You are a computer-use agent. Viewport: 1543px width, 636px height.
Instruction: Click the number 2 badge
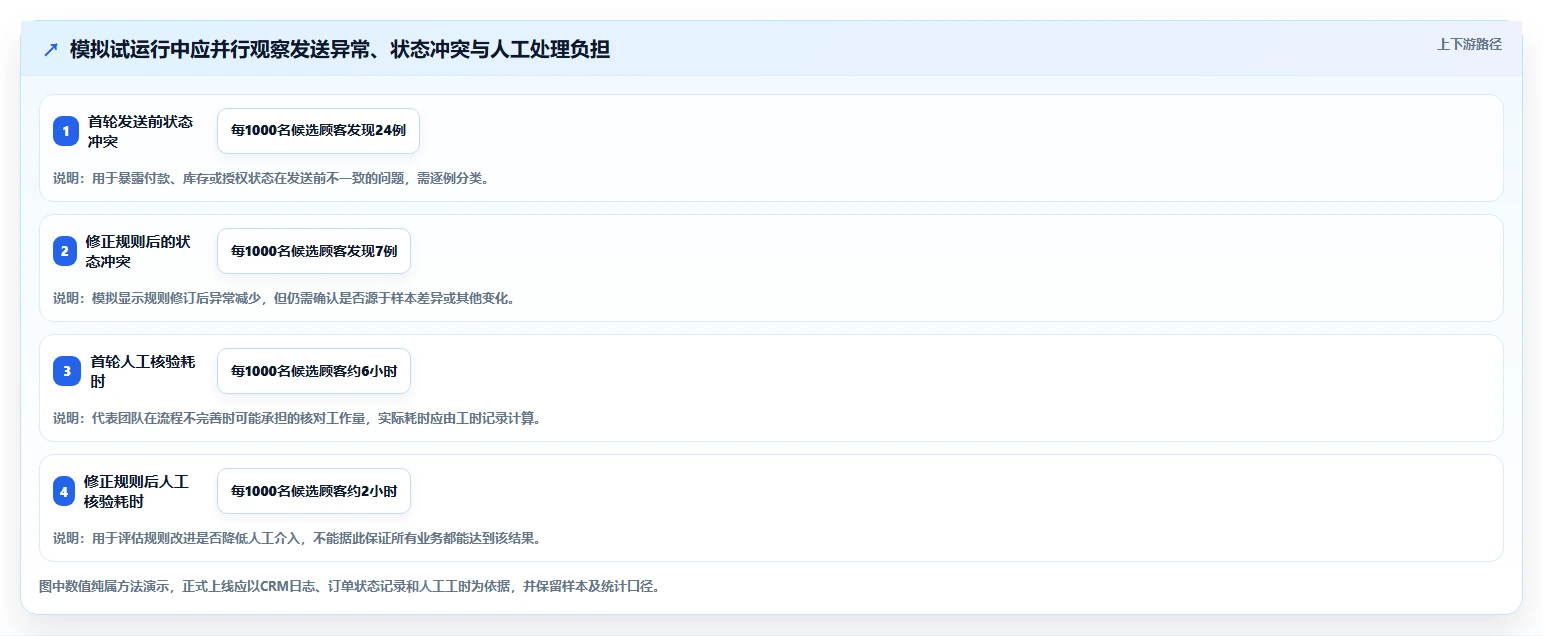[66, 251]
